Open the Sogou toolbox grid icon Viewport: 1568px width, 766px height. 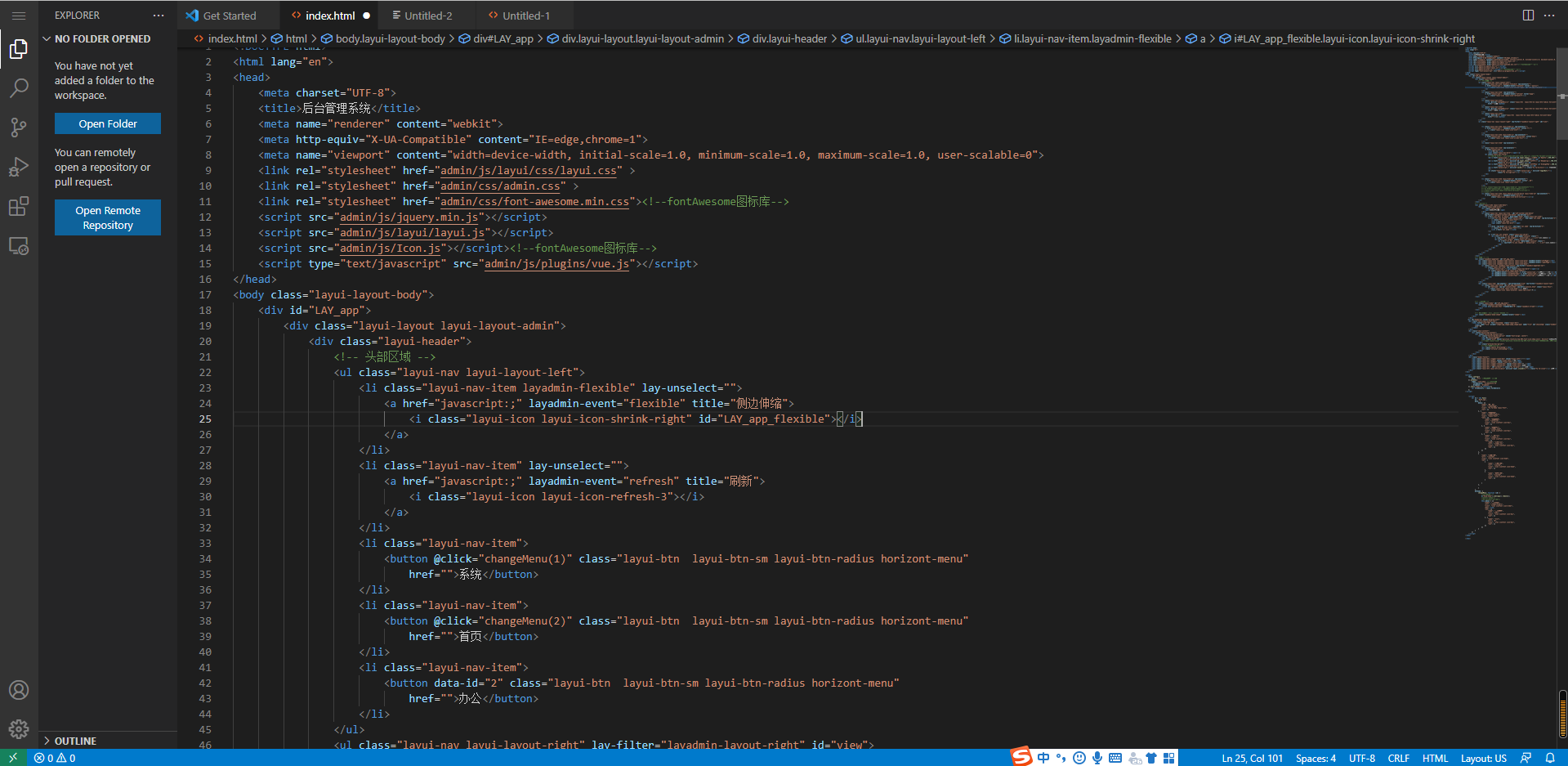[x=1169, y=758]
